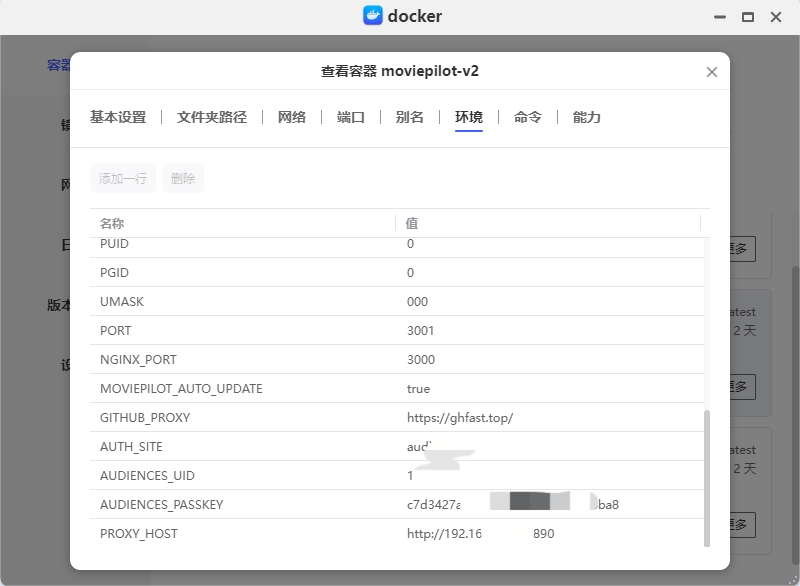Switch to the 文件夹路径 tab

tap(212, 117)
